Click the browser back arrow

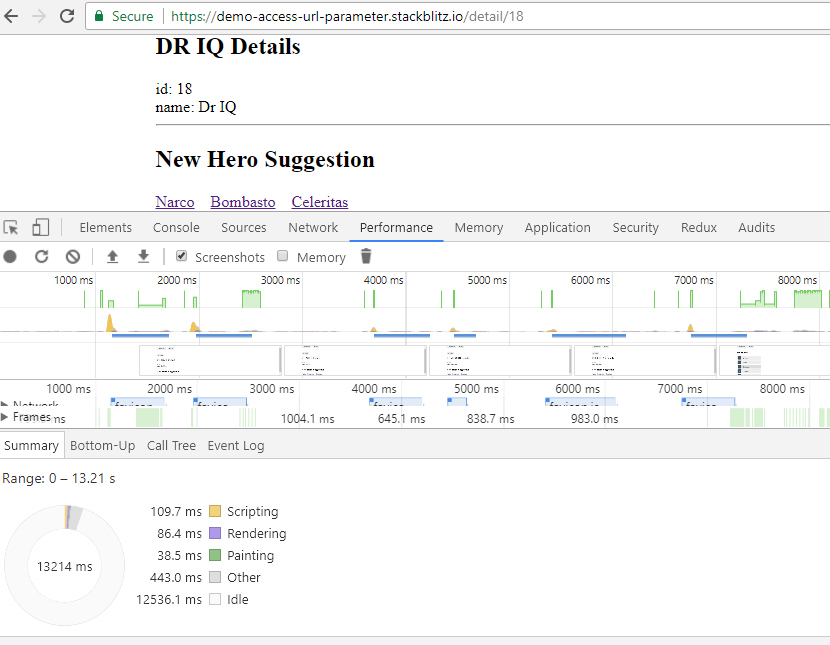(x=11, y=16)
